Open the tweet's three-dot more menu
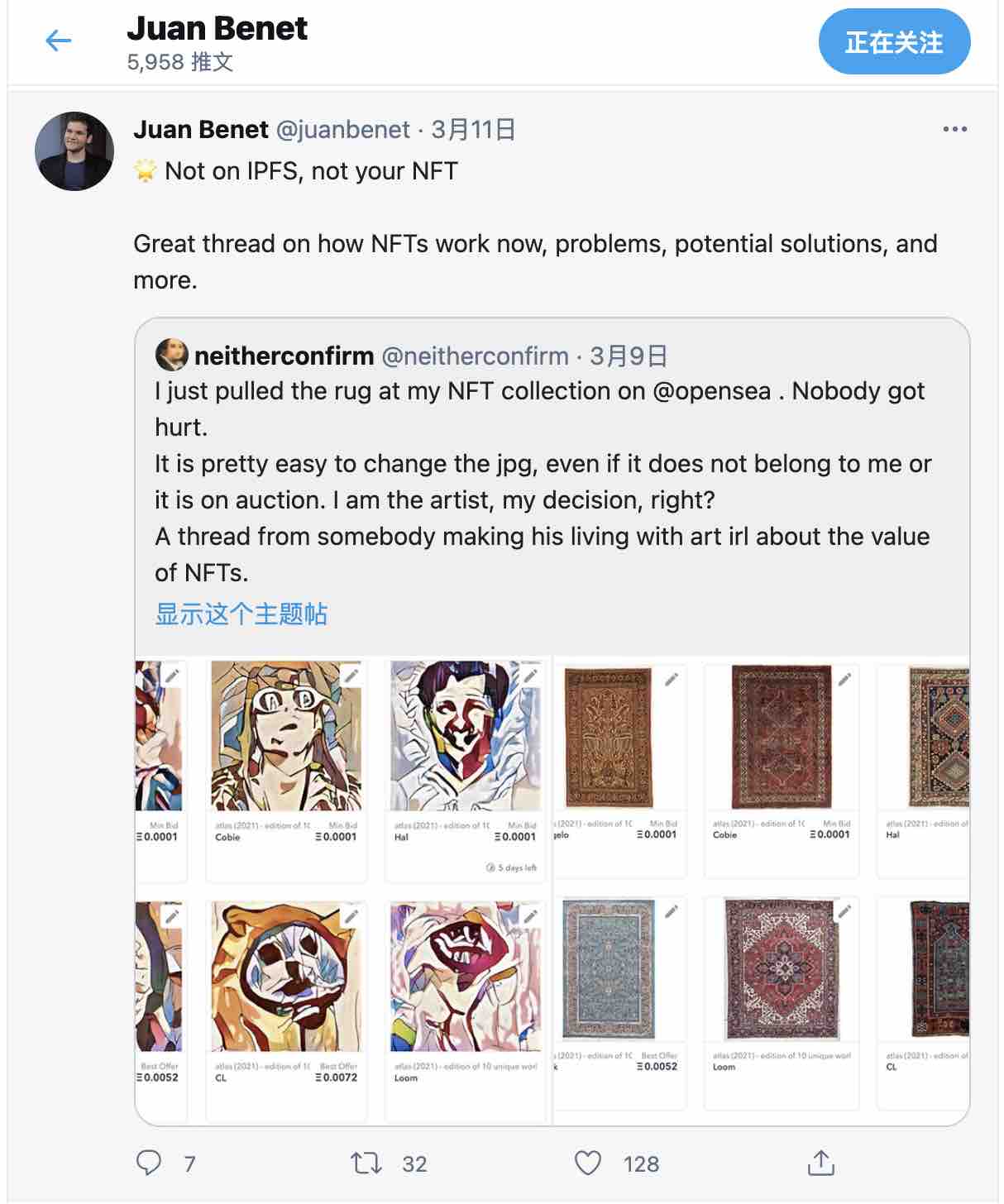The width and height of the screenshot is (1004, 1204). click(x=954, y=129)
